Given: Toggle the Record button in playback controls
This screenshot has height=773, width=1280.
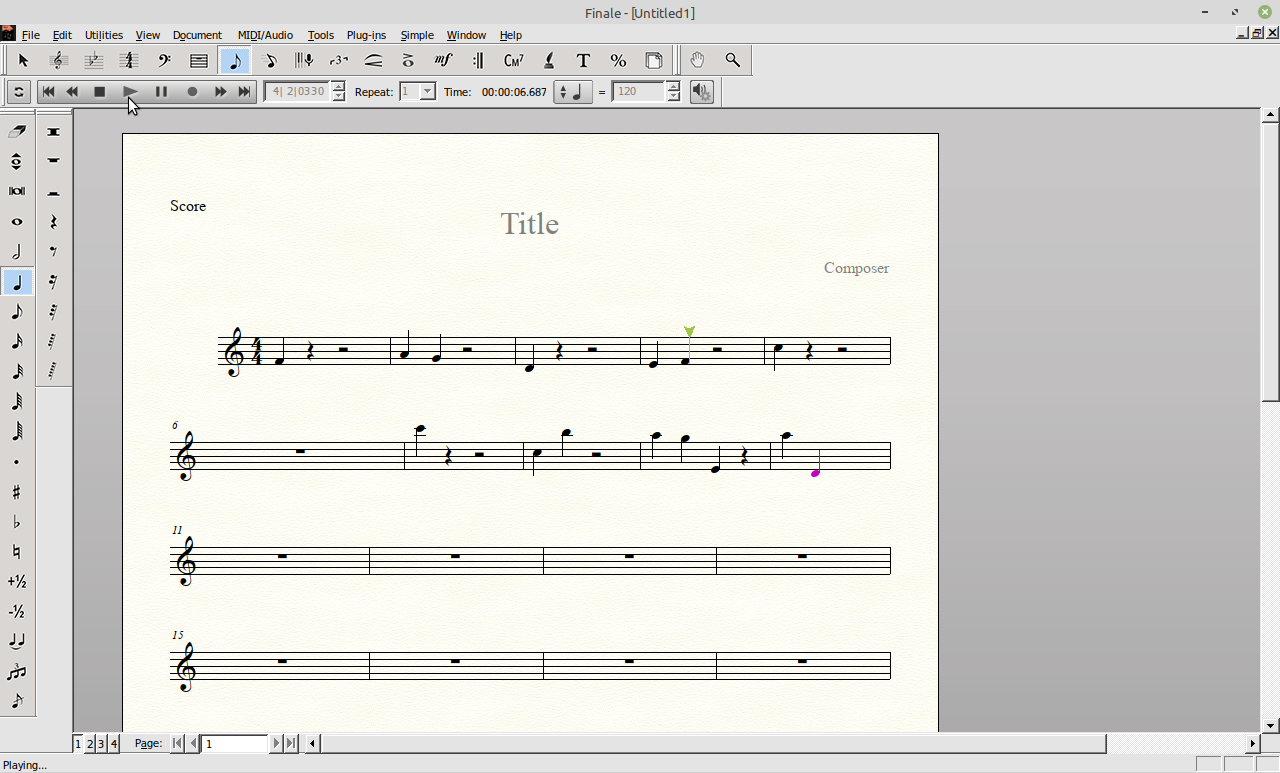Looking at the screenshot, I should tap(192, 92).
